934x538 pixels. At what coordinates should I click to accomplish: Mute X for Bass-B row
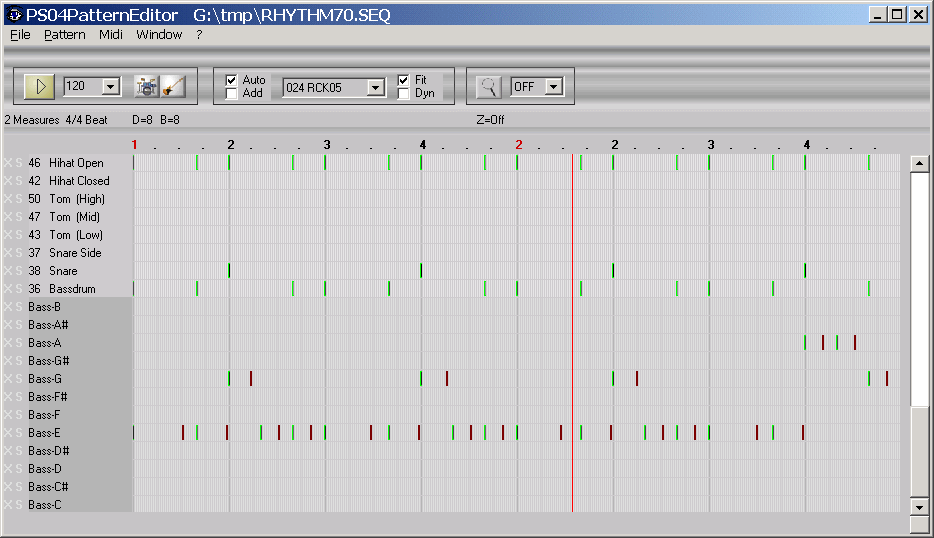[8, 307]
